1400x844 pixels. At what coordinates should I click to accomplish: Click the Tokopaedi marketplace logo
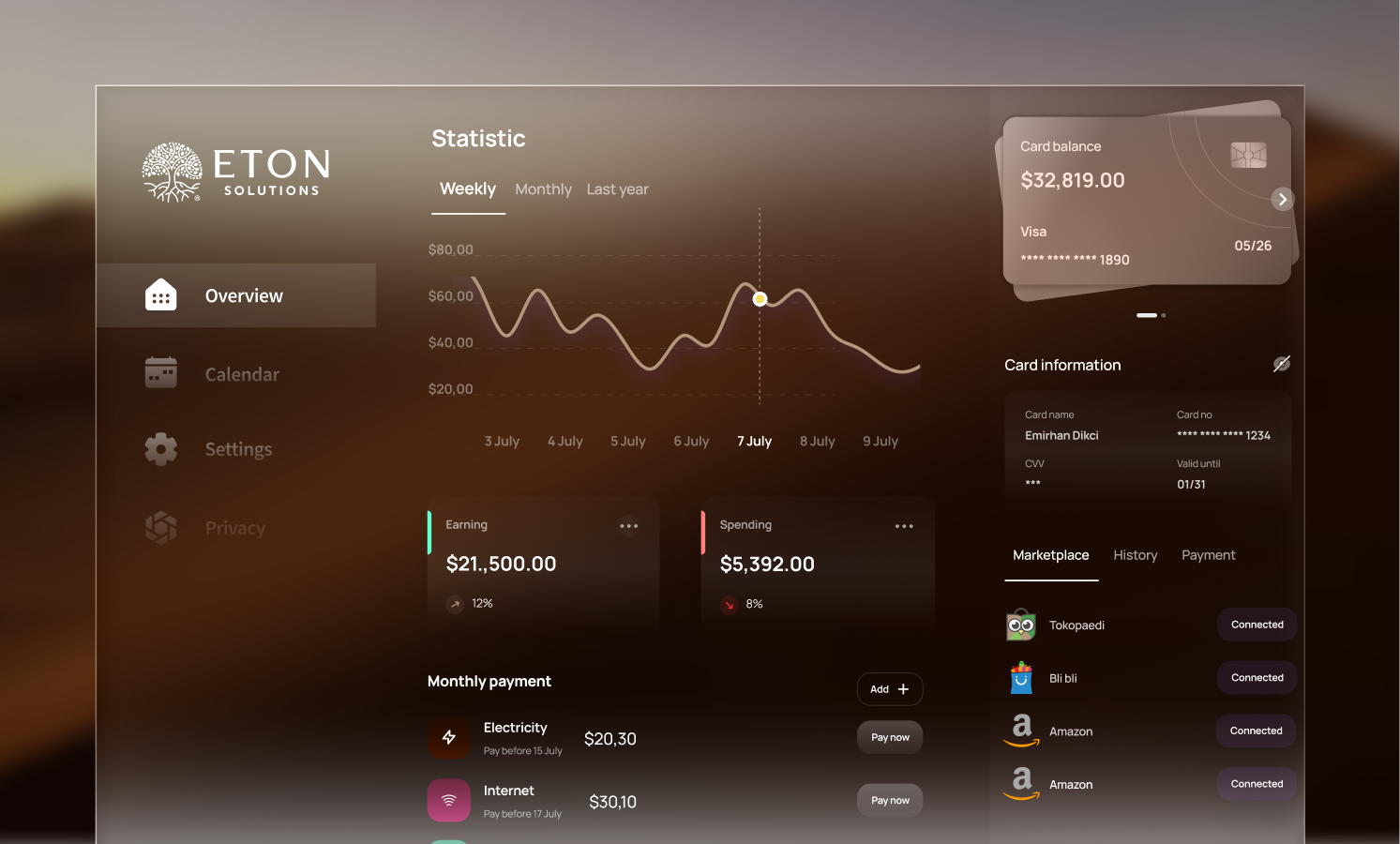pos(1021,625)
